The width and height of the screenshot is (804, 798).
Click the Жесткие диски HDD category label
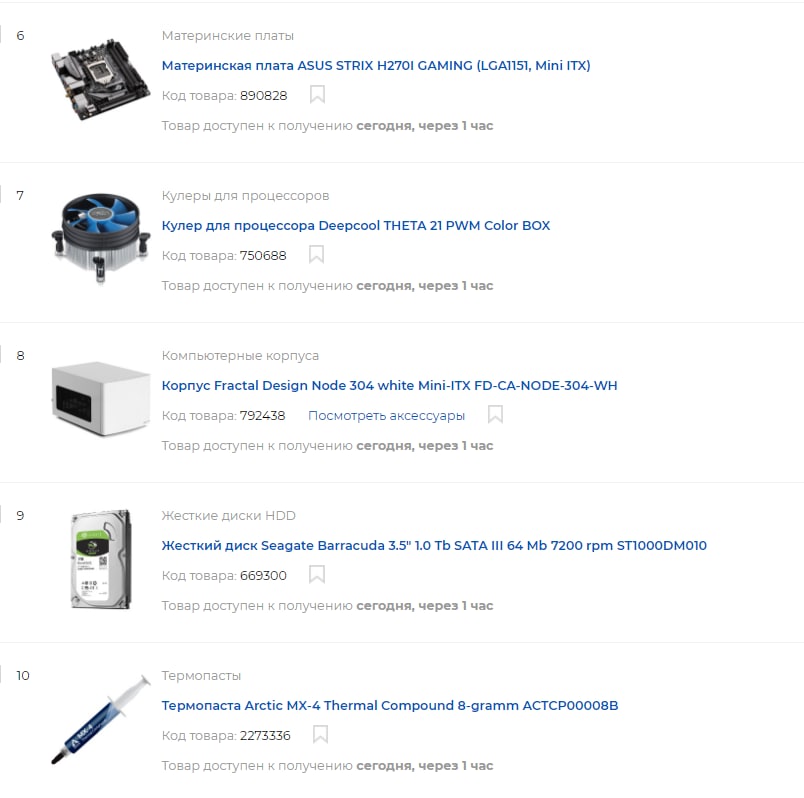point(229,516)
